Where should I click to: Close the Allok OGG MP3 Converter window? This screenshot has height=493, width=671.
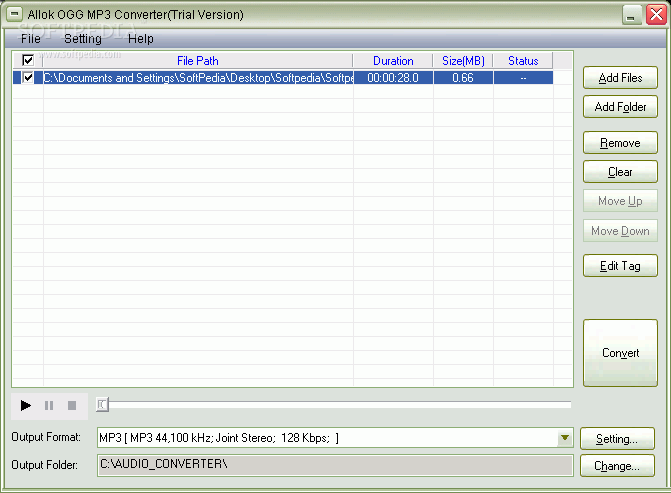(x=656, y=15)
